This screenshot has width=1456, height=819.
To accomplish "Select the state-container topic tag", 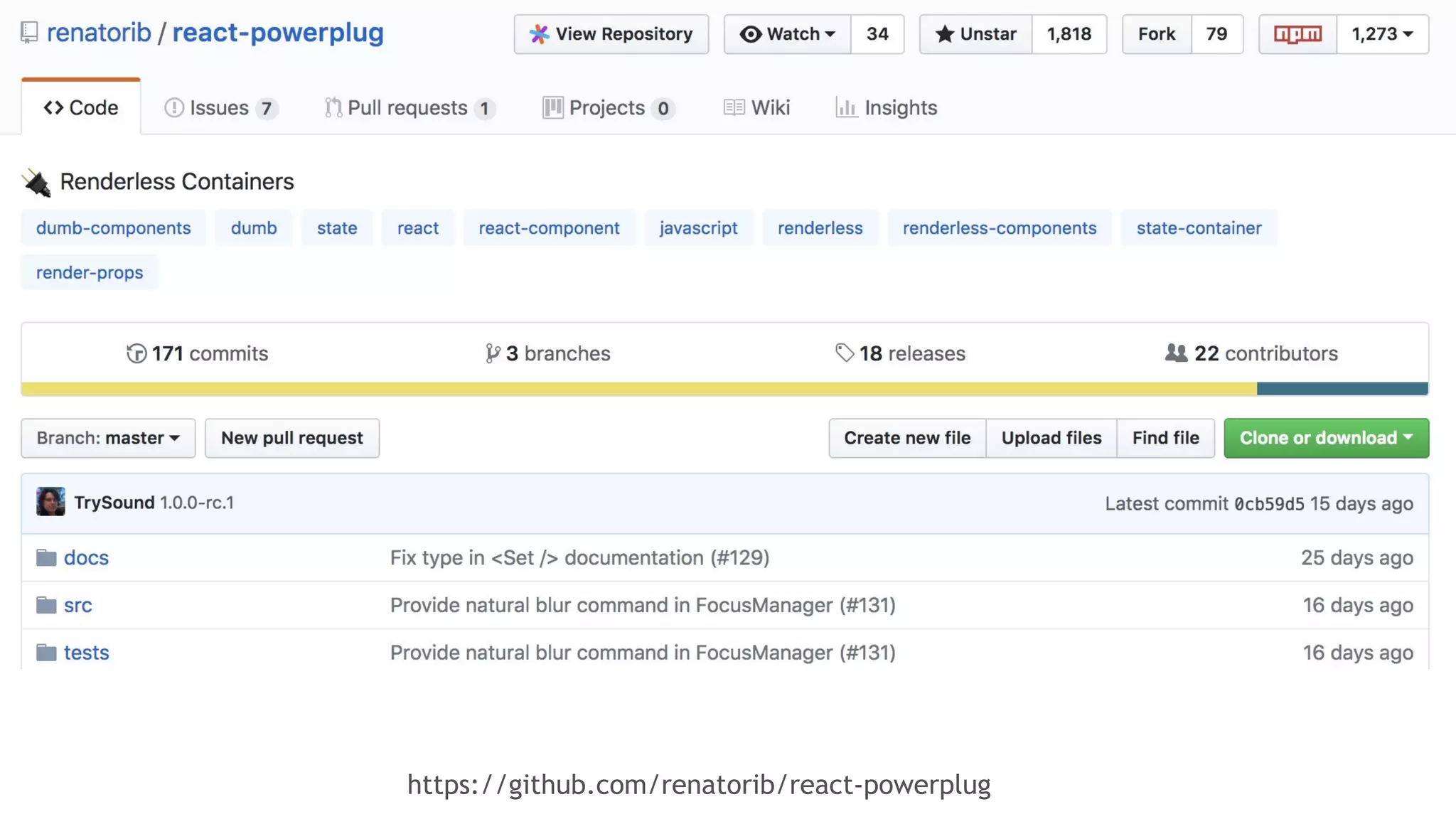I will (x=1199, y=227).
